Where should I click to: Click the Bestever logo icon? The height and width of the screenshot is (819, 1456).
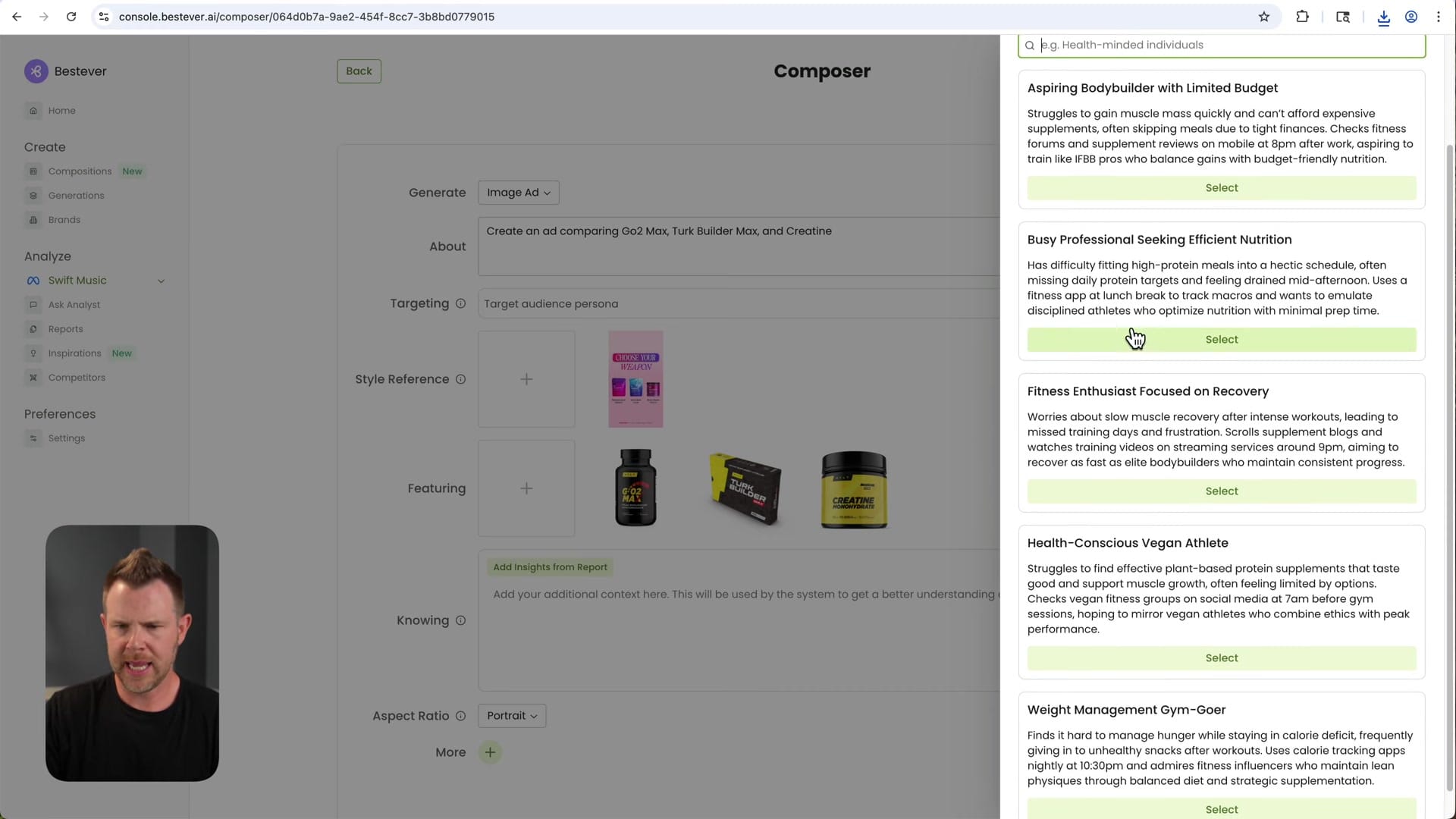pos(36,71)
